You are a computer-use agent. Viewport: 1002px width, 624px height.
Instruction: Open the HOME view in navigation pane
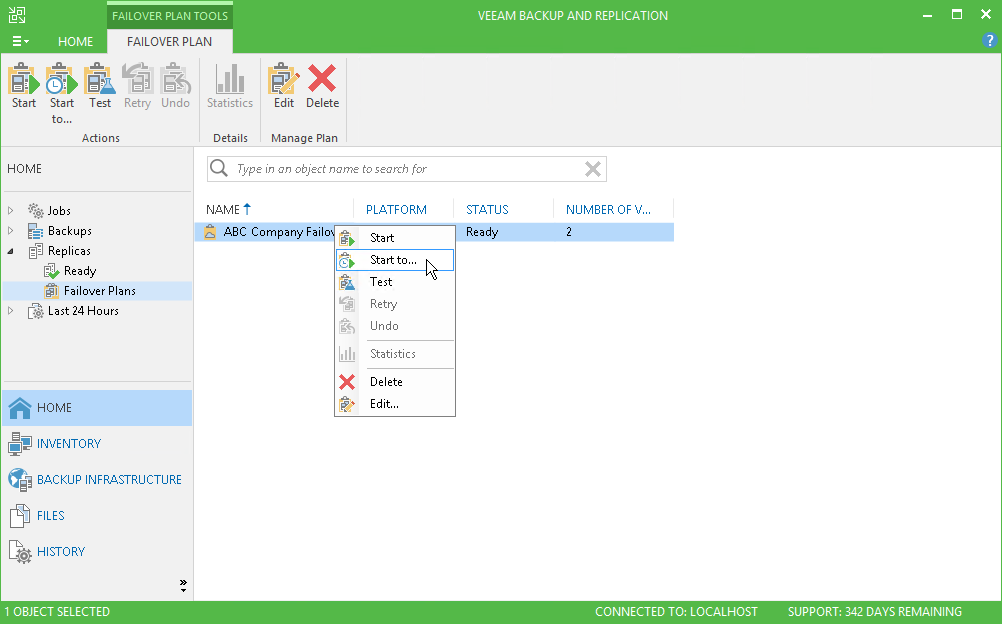tap(97, 408)
